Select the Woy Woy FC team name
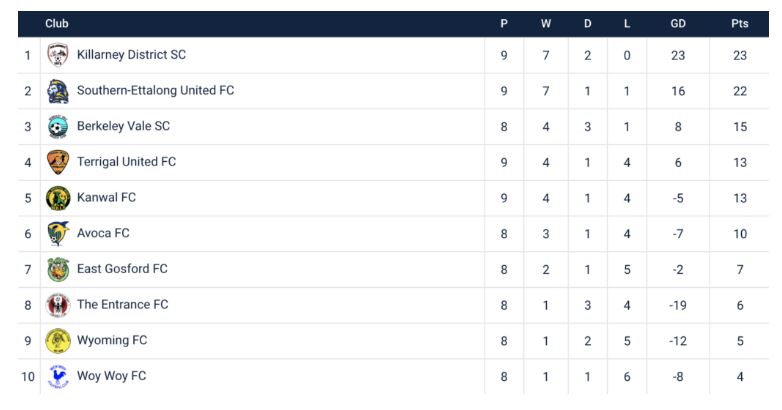Viewport: 782px width, 410px height. 111,376
